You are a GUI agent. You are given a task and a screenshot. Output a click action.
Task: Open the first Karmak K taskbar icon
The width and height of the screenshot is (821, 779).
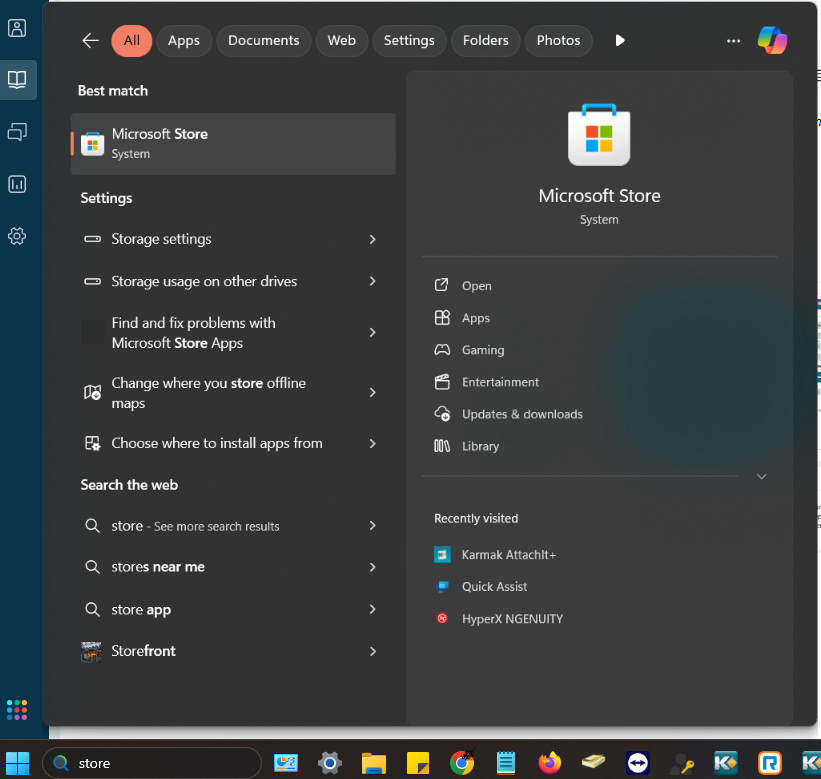pyautogui.click(x=726, y=763)
